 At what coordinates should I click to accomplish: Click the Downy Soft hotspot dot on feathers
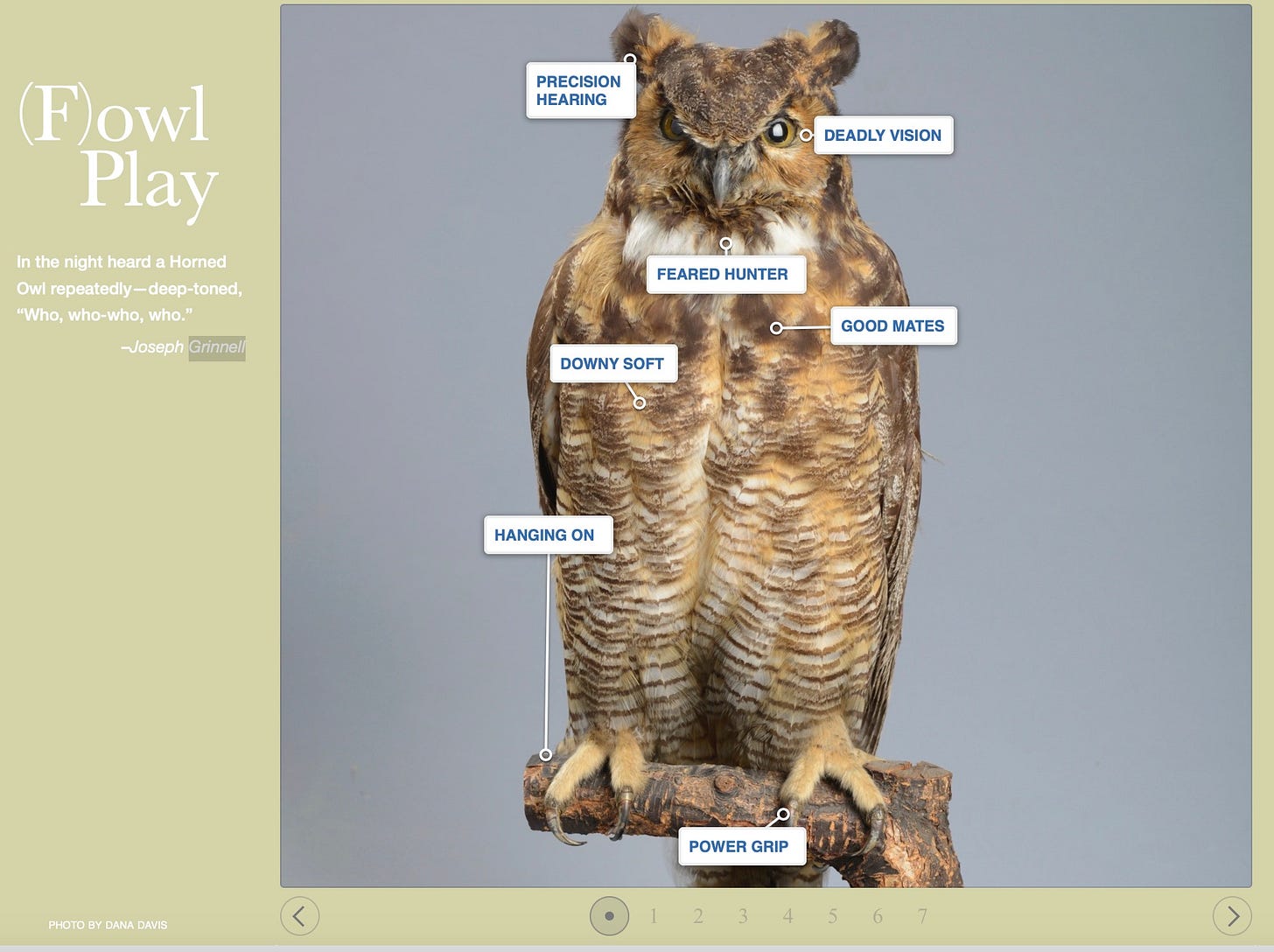(x=640, y=403)
